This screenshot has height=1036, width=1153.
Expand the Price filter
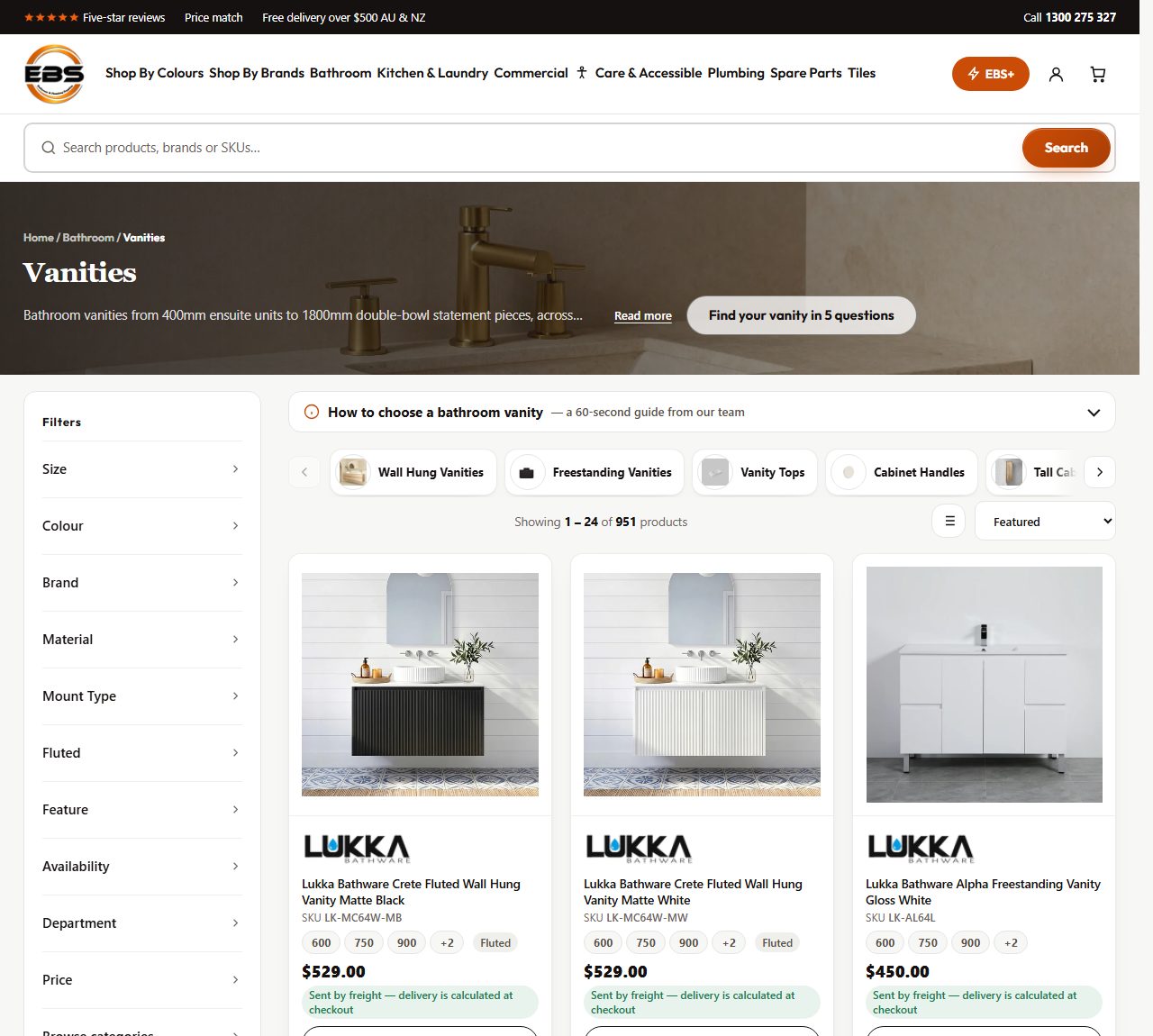tap(141, 980)
